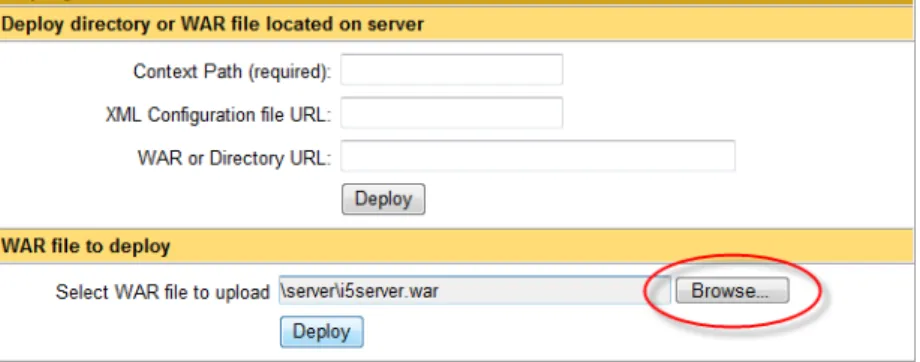Click the 'XML Configuration file URL:' label
Image resolution: width=920 pixels, height=362 pixels.
click(x=219, y=114)
